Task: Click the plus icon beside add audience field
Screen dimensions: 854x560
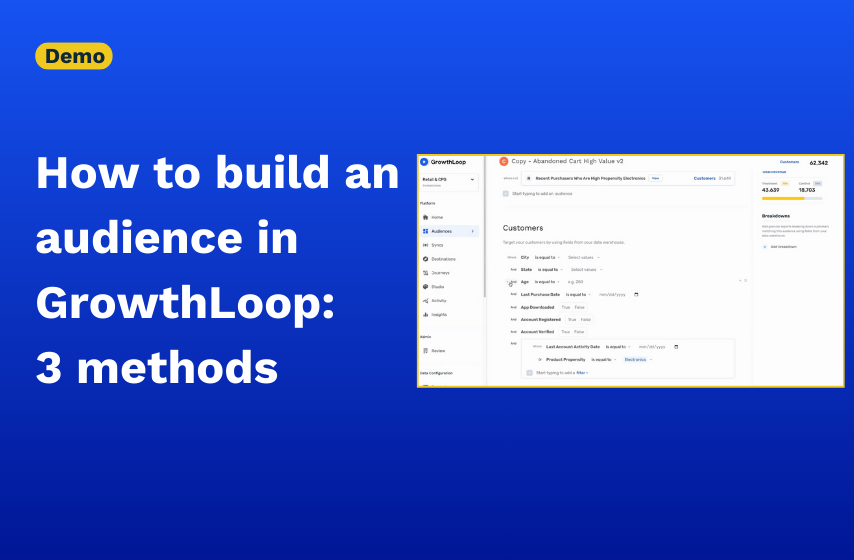Action: pos(505,194)
